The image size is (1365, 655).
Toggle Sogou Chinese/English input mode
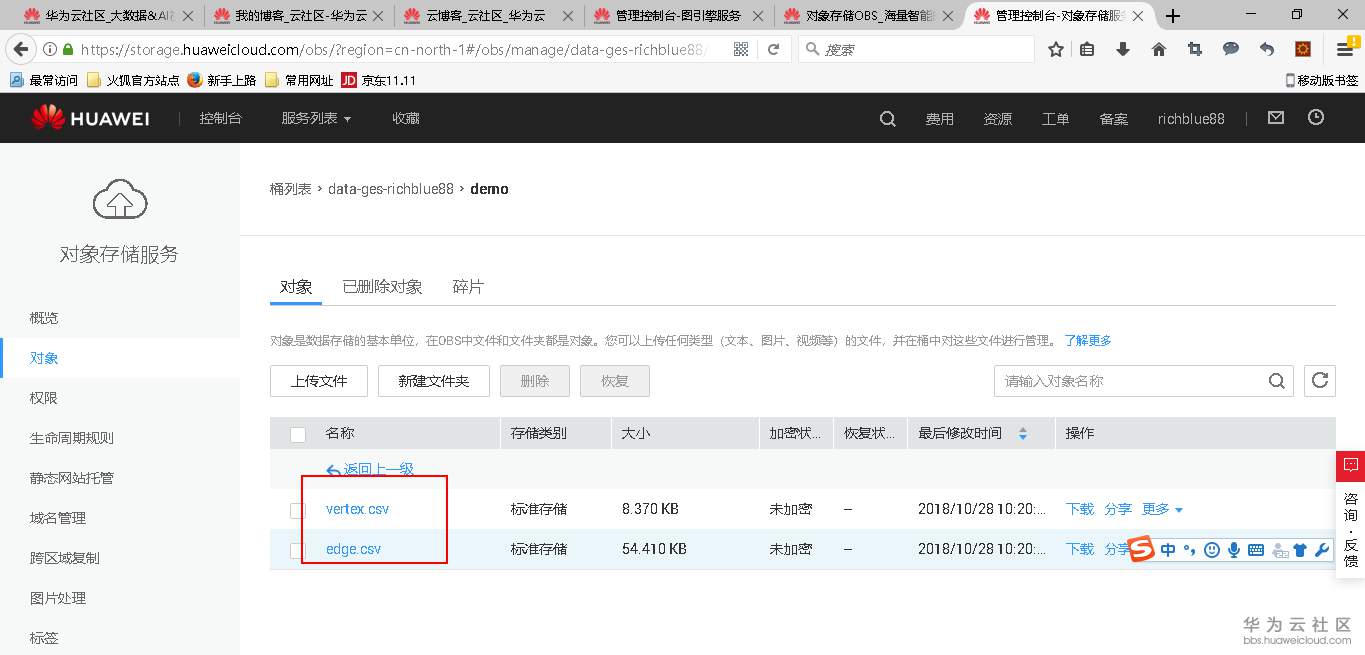pyautogui.click(x=1168, y=549)
